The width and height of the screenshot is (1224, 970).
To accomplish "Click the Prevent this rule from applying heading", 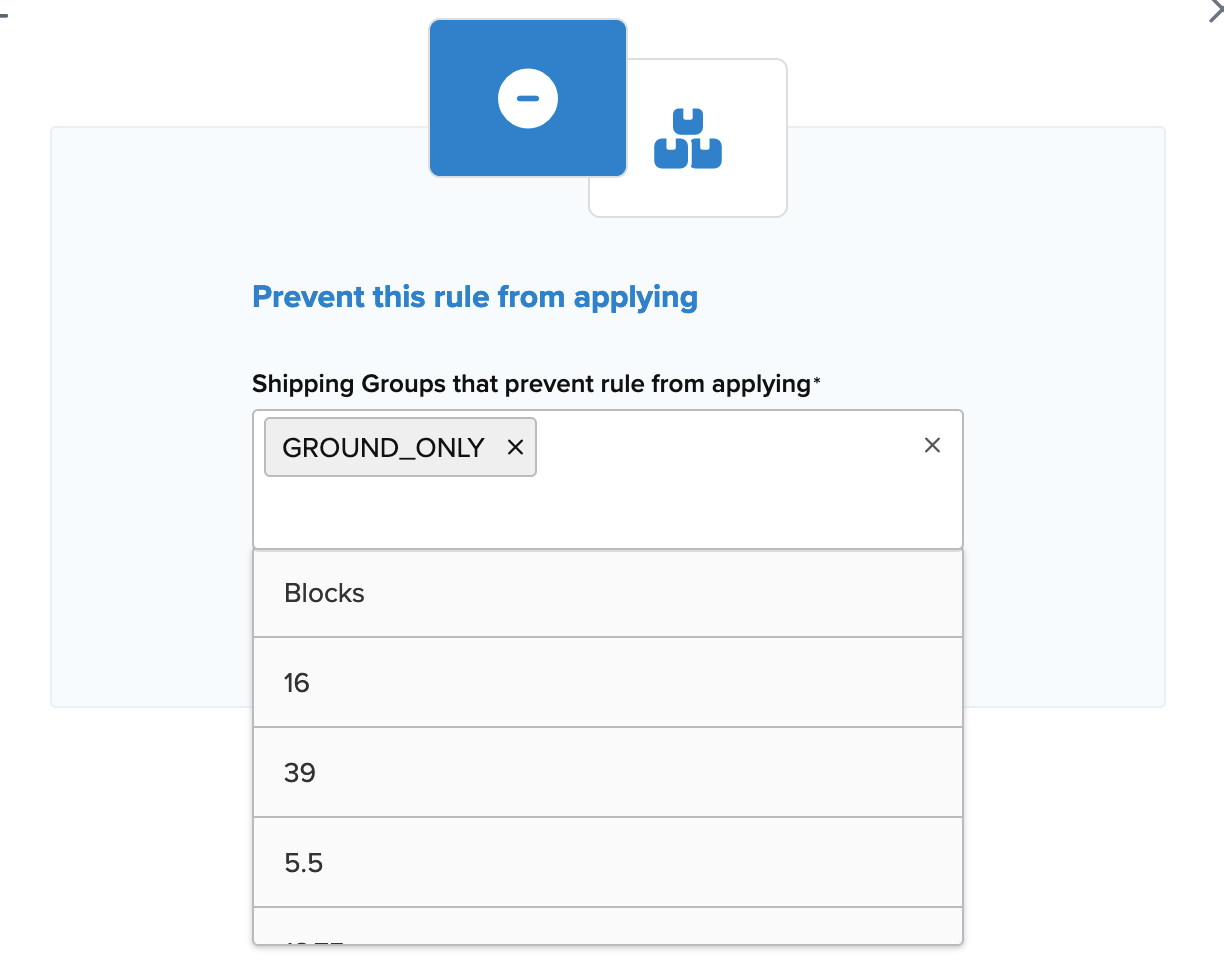I will [475, 297].
